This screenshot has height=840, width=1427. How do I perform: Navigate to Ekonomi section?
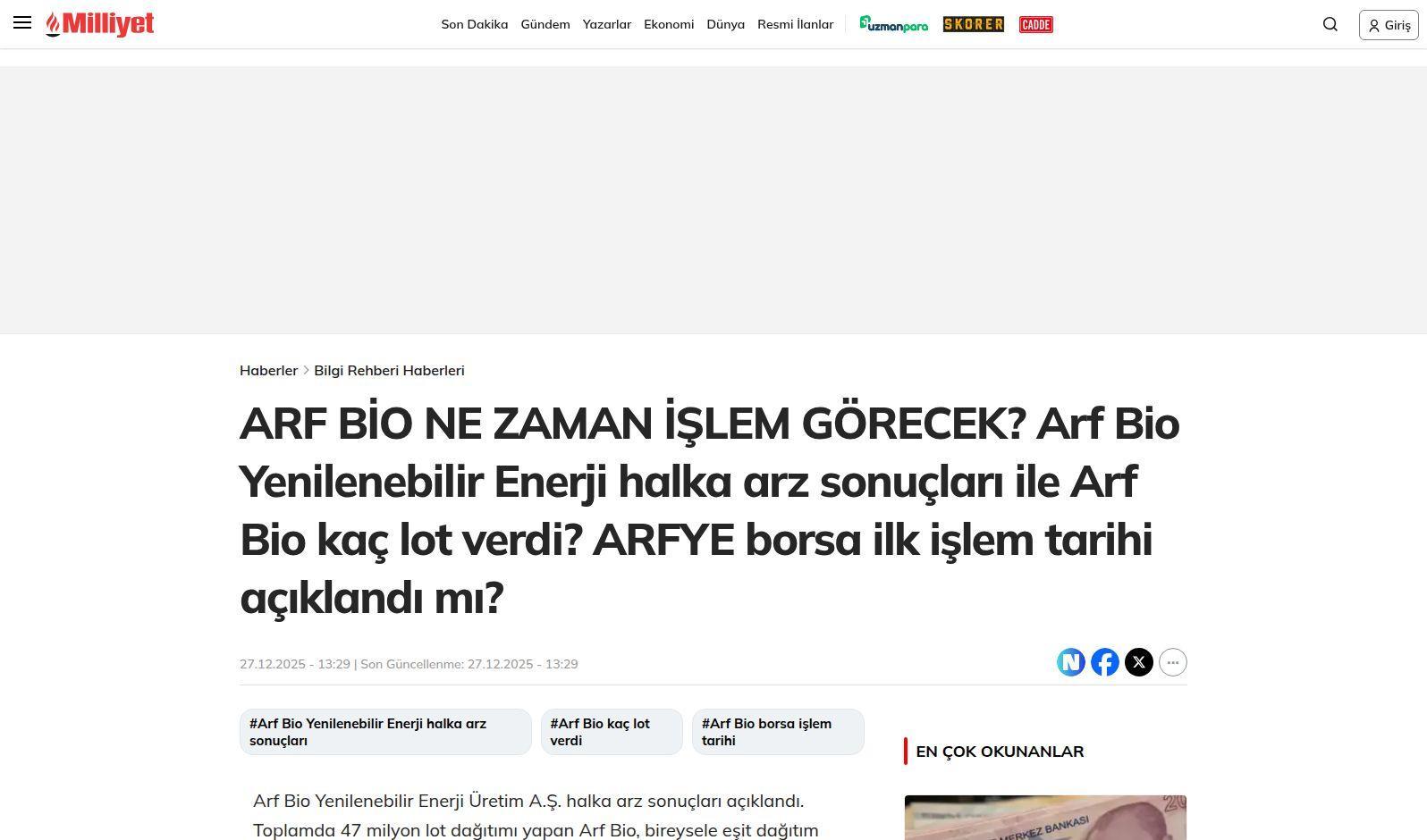669,24
